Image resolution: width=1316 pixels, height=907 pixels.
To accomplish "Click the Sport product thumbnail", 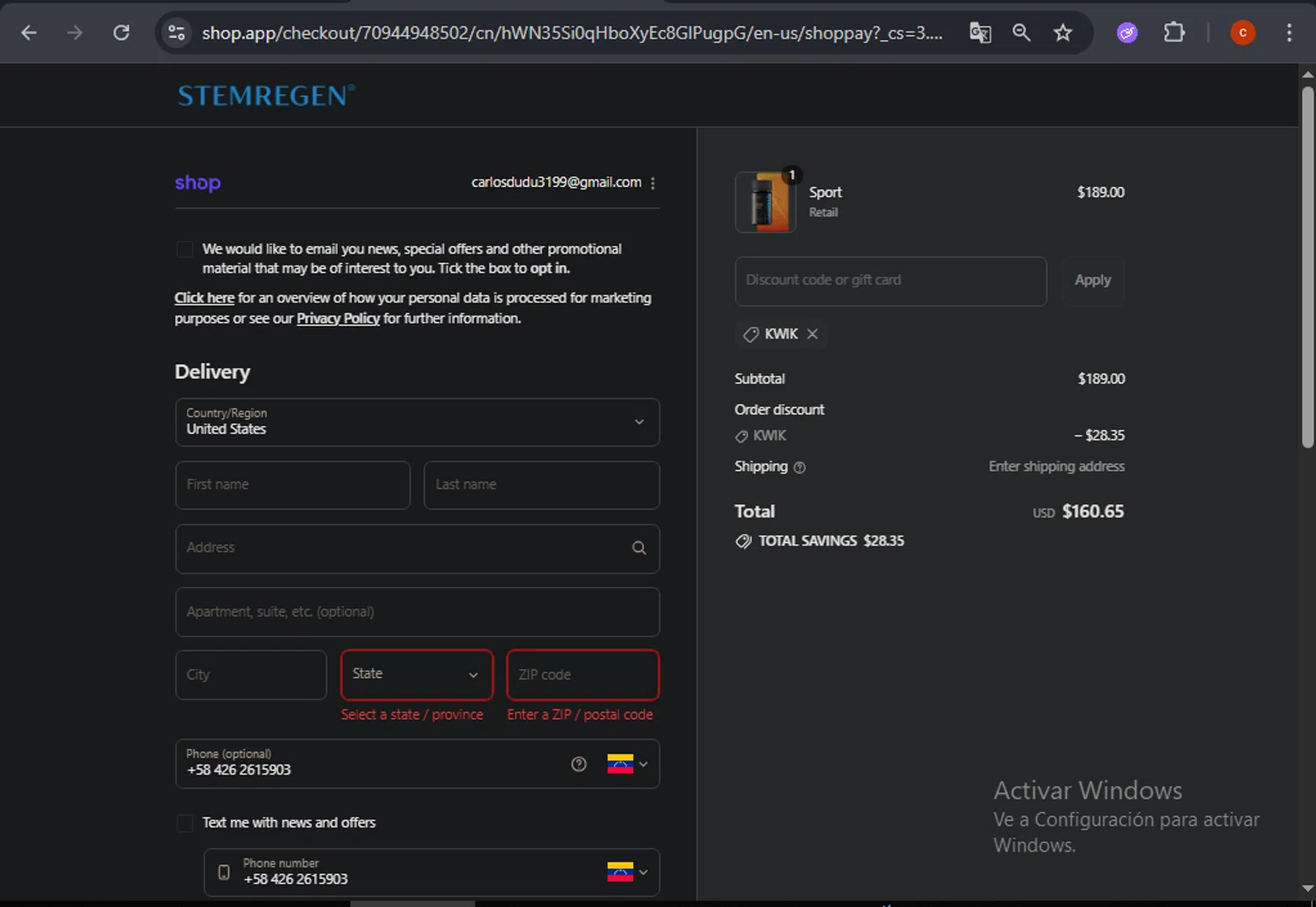I will click(x=765, y=202).
